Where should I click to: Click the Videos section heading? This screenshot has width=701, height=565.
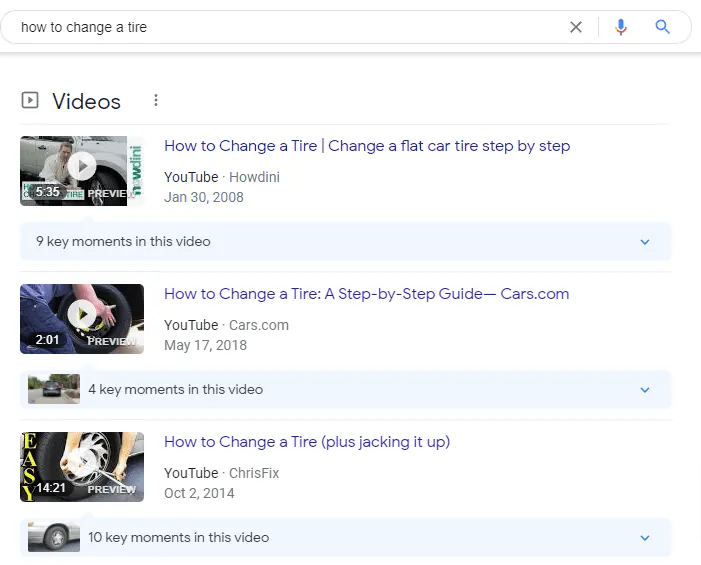tap(86, 101)
